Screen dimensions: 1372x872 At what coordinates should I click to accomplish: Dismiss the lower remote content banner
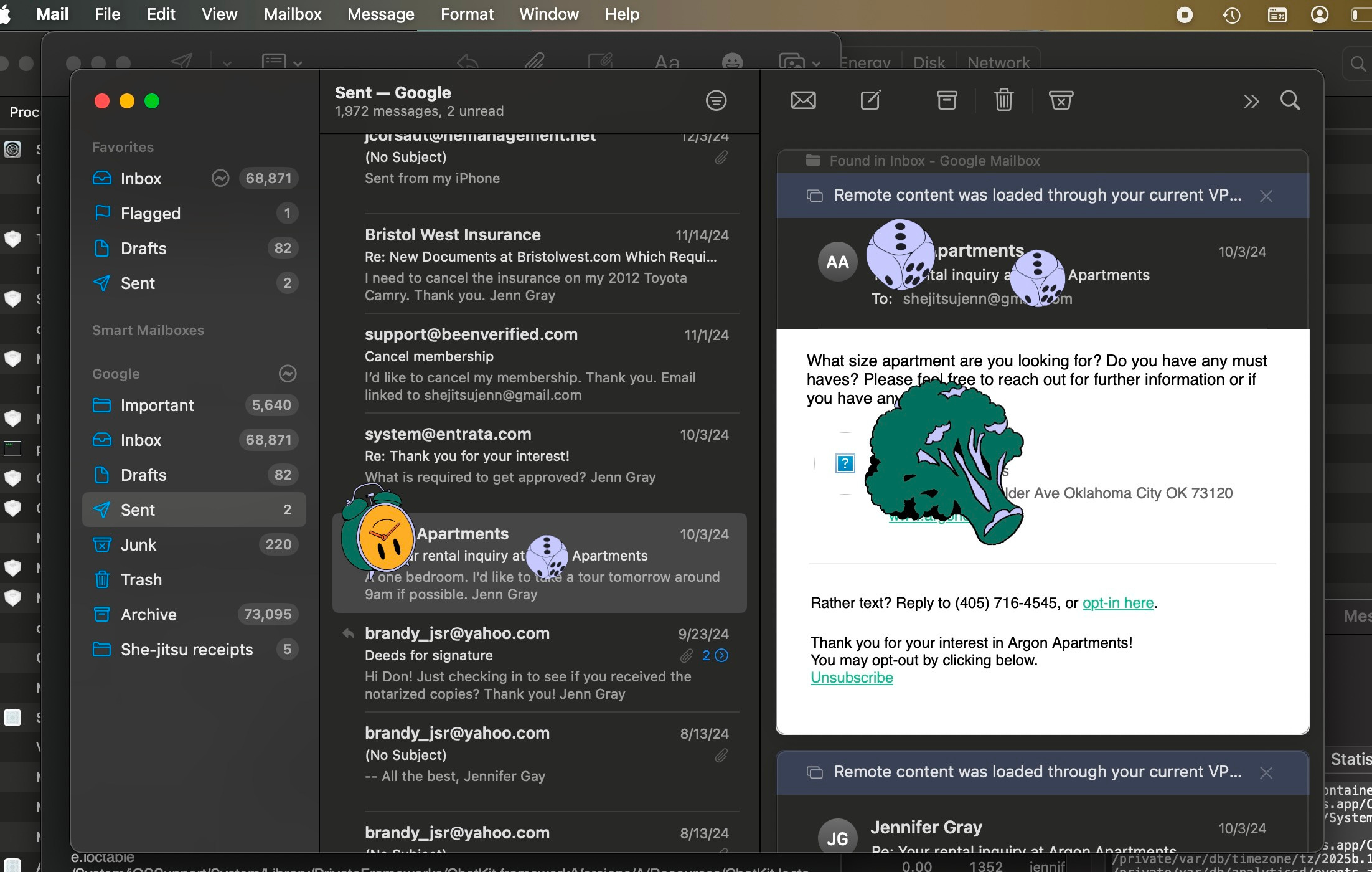[1266, 773]
